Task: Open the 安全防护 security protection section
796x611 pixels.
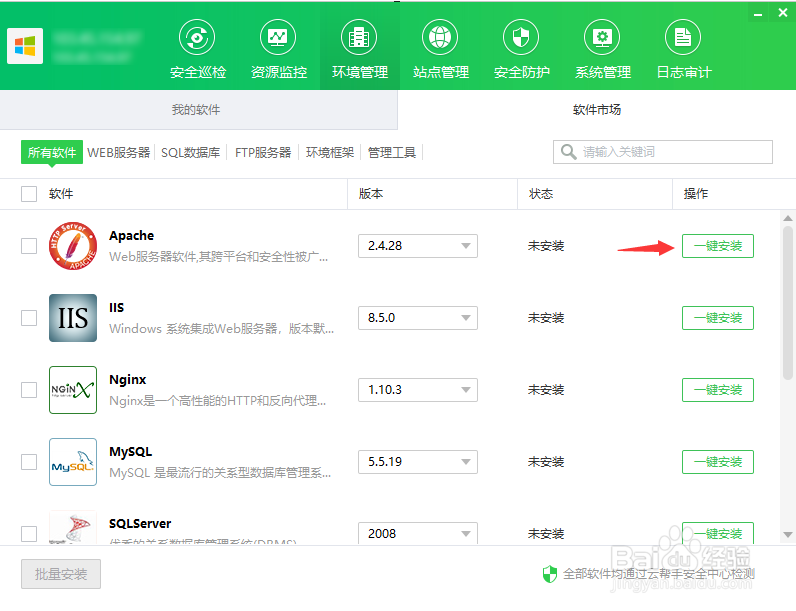Action: click(x=521, y=49)
